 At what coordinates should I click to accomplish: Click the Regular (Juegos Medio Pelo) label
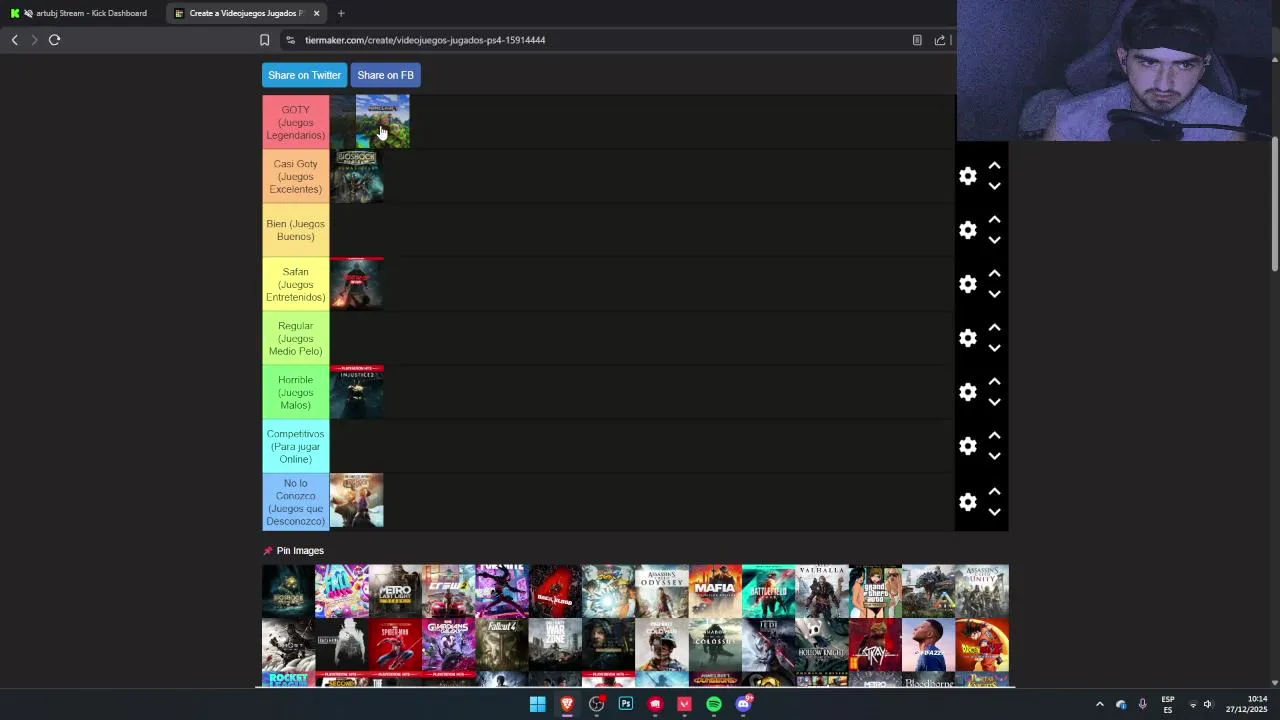(x=295, y=338)
